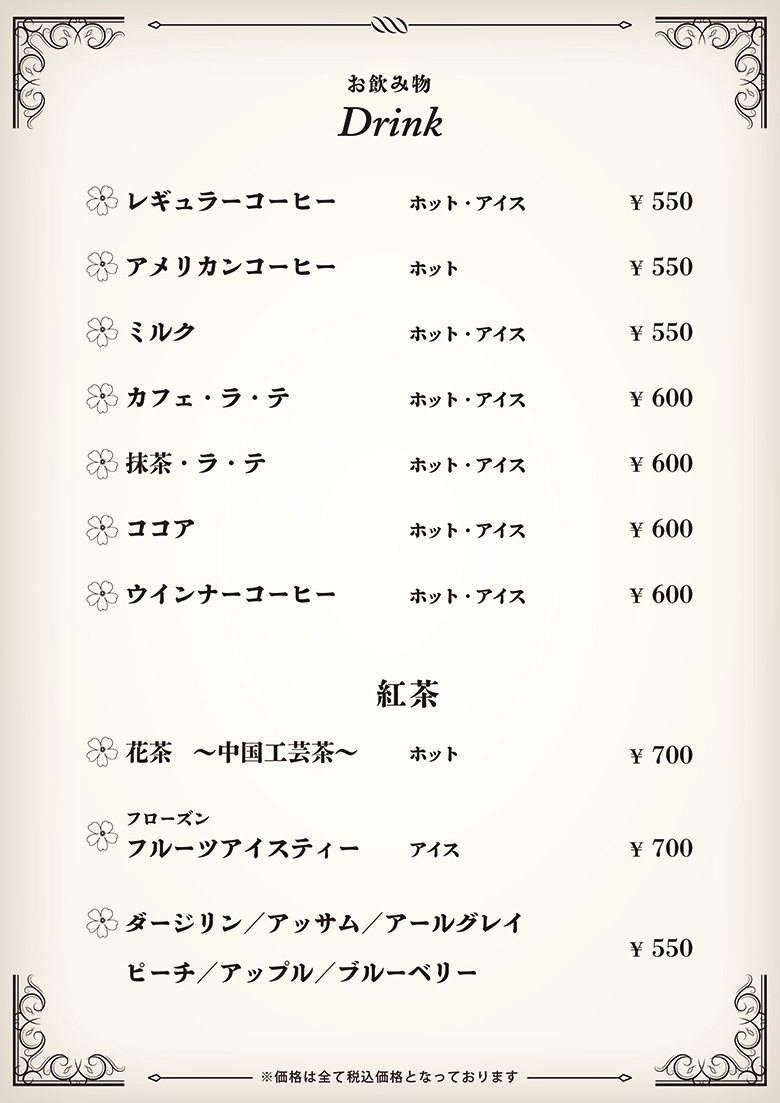
Task: Click the tax-included price footnote
Action: coord(390,1076)
